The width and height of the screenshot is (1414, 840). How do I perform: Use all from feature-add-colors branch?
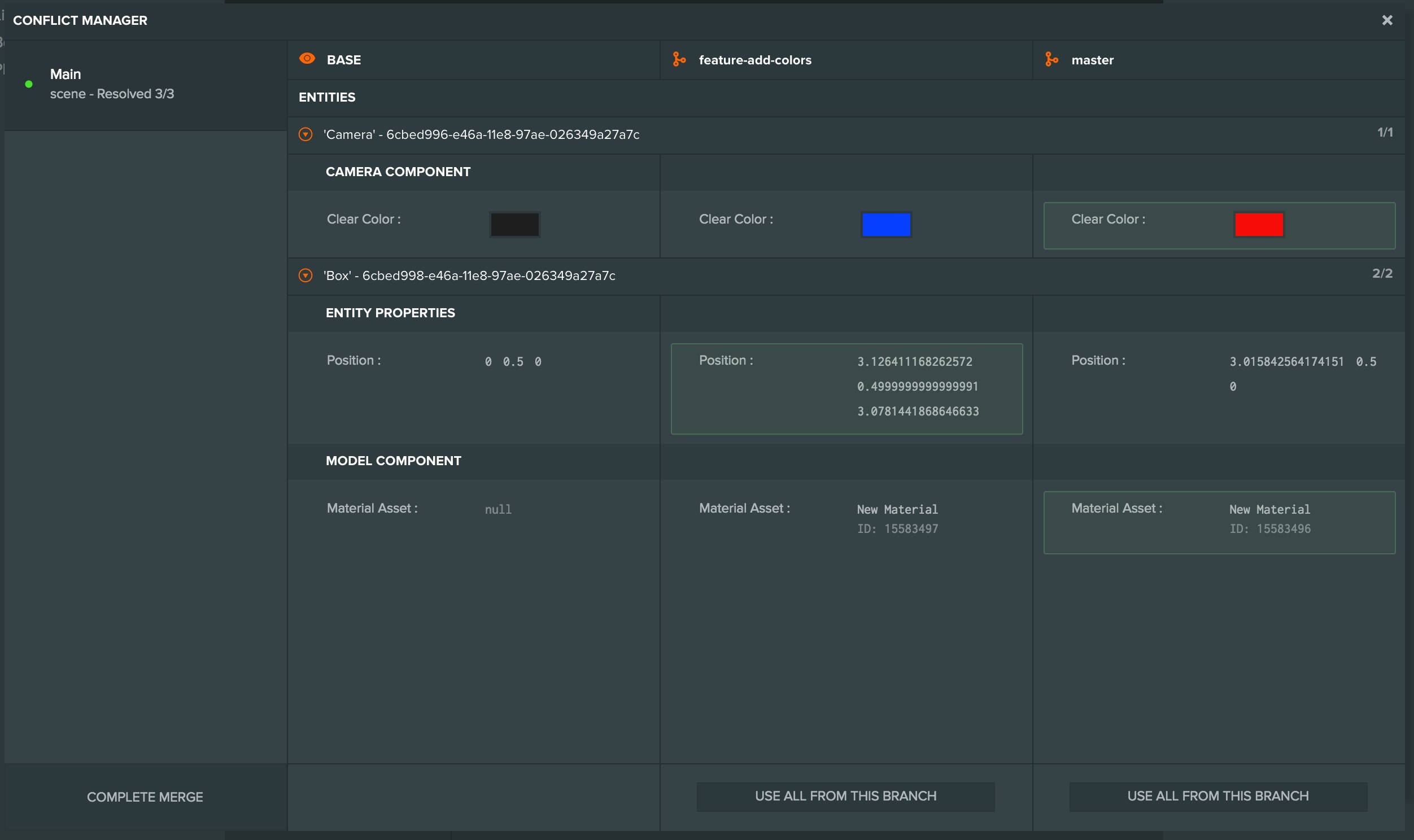pyautogui.click(x=845, y=796)
